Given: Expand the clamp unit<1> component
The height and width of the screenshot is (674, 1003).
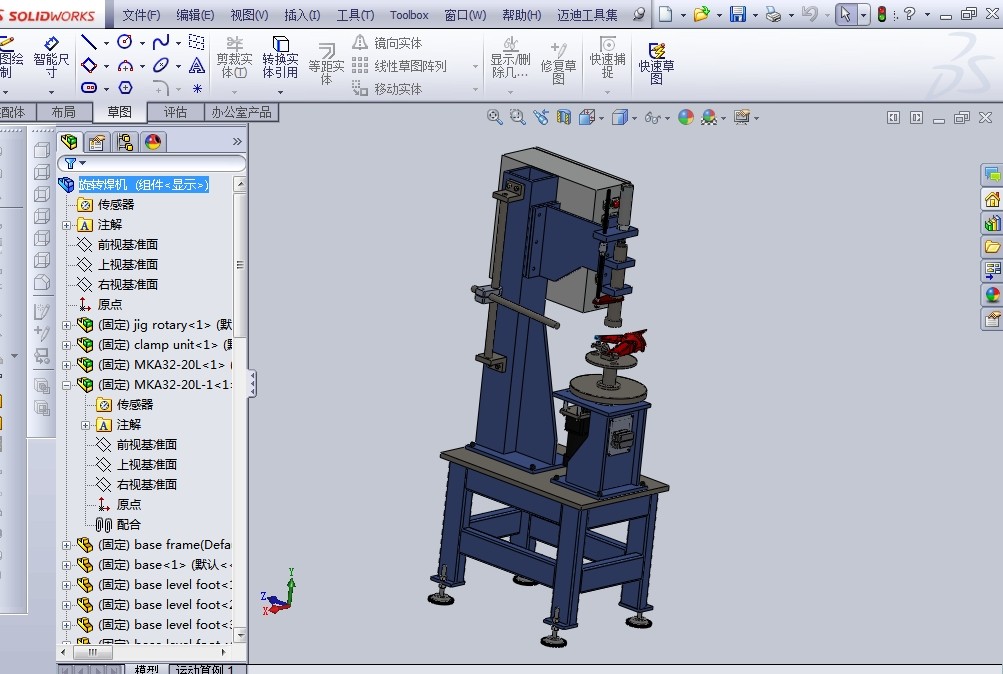Looking at the screenshot, I should pos(67,345).
